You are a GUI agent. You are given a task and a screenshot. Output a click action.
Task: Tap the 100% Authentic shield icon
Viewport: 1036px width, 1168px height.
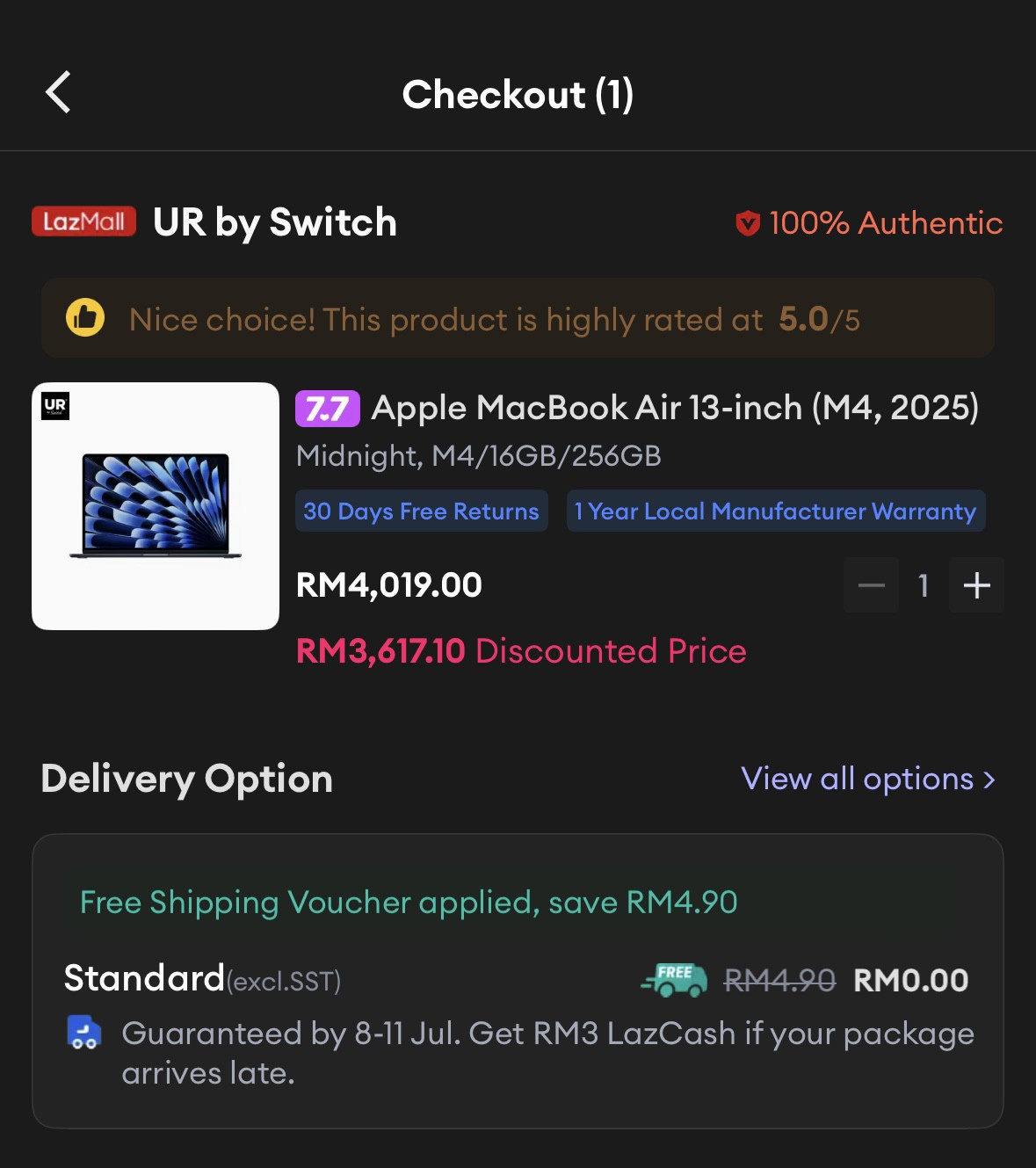[x=748, y=223]
